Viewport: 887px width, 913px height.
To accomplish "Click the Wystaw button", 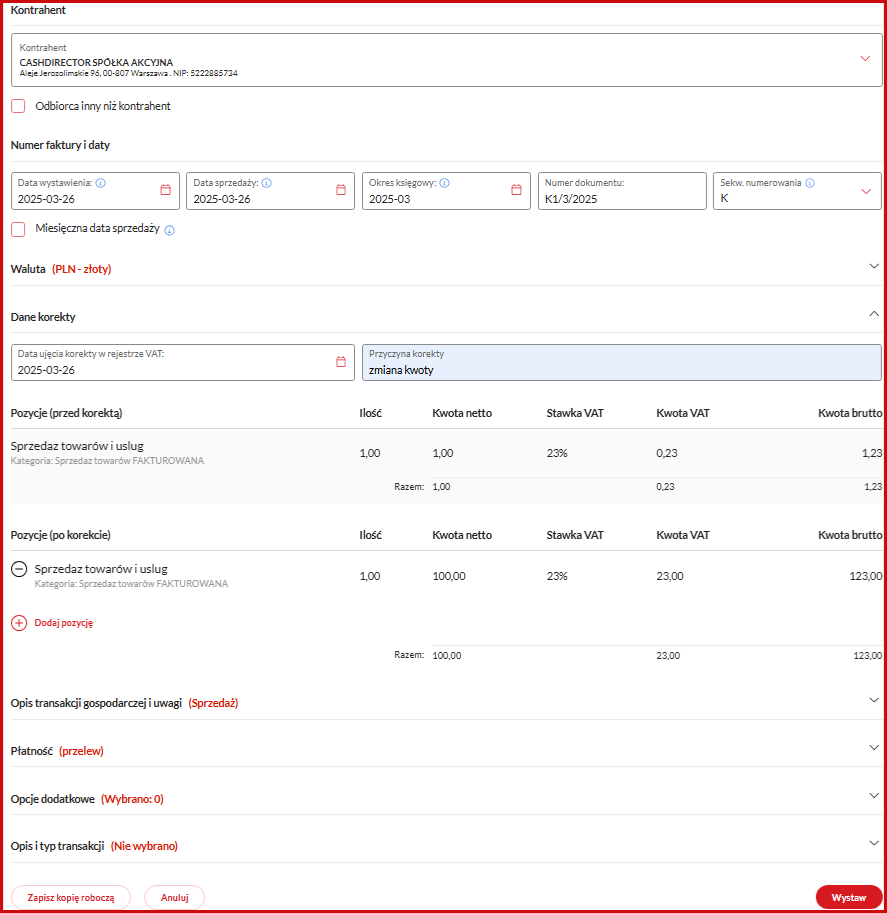I will (849, 897).
